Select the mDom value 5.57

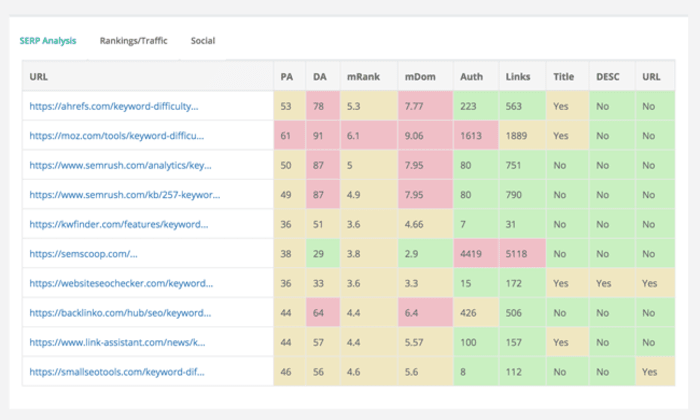pos(425,342)
